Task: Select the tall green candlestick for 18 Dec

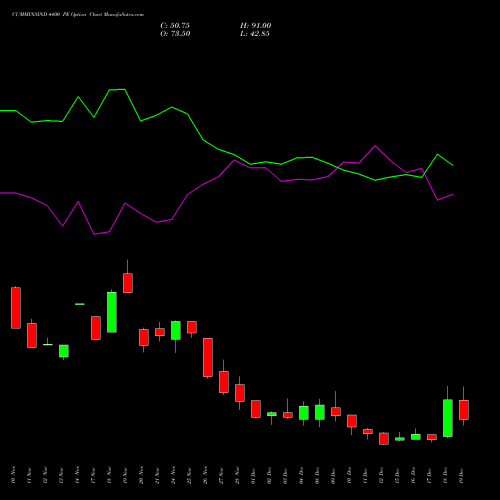Action: 448,418
